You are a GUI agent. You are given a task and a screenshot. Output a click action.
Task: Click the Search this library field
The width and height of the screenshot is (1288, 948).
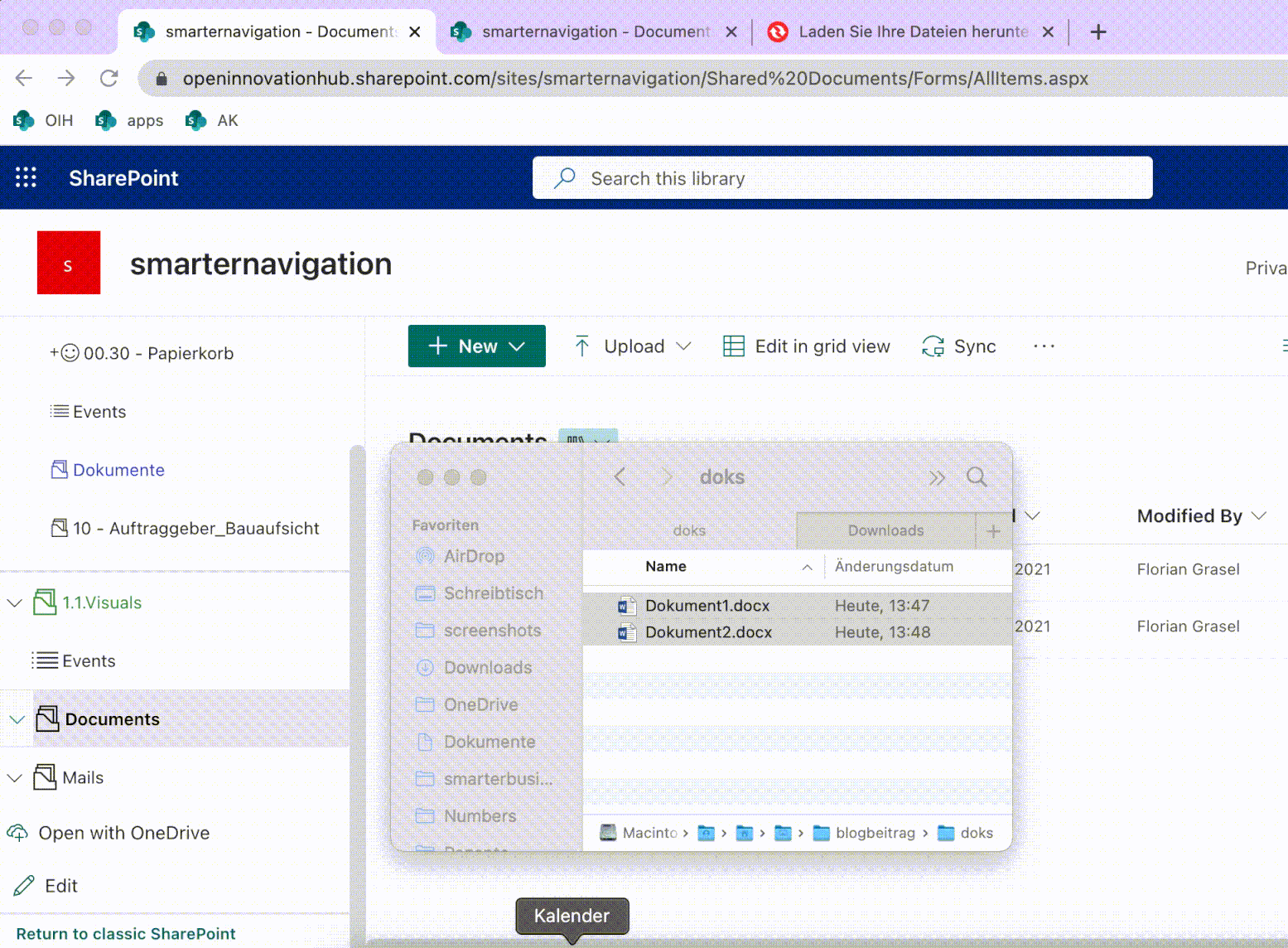pos(842,177)
